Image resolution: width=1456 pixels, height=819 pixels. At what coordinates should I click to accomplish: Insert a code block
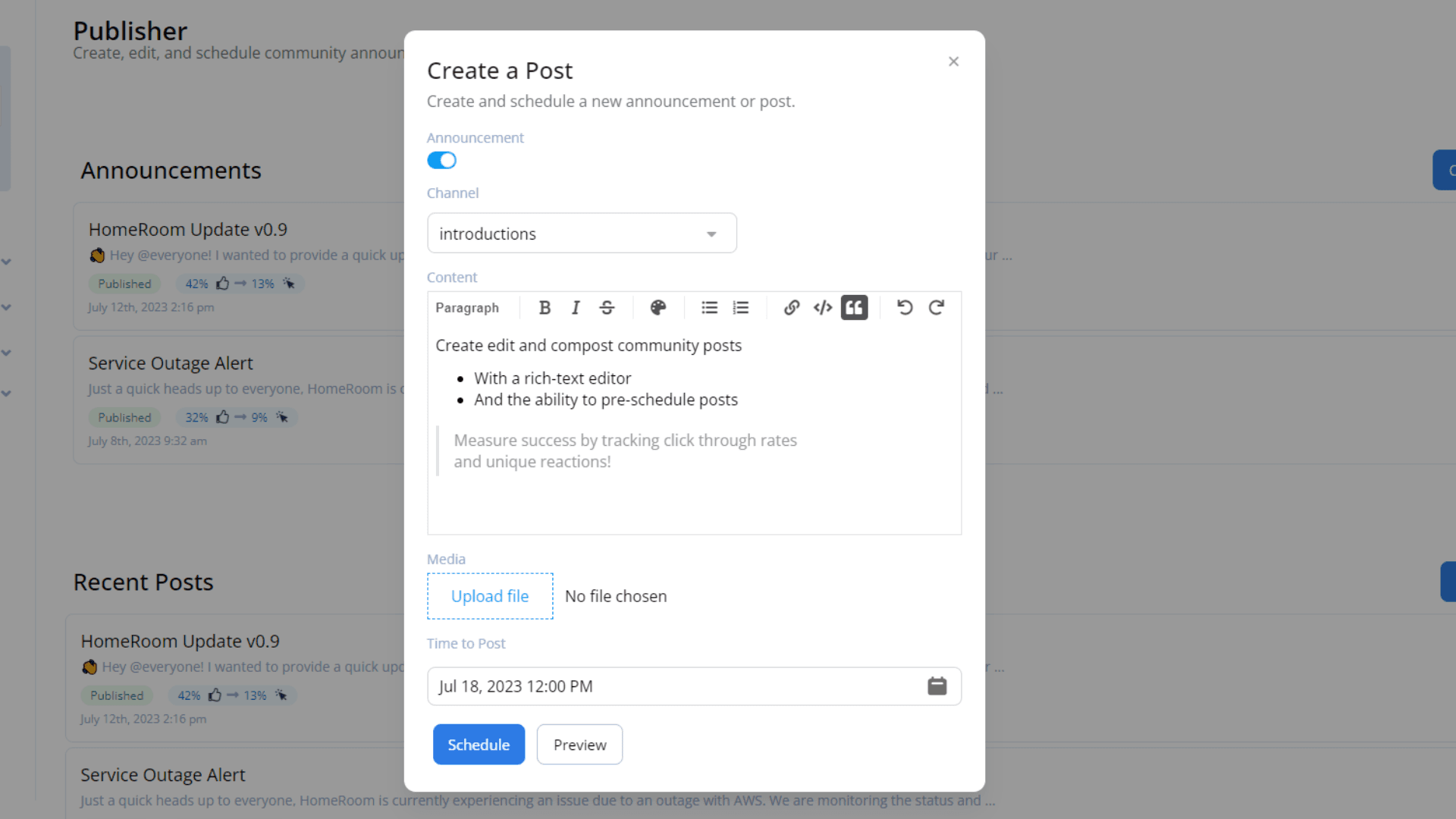[x=823, y=307]
